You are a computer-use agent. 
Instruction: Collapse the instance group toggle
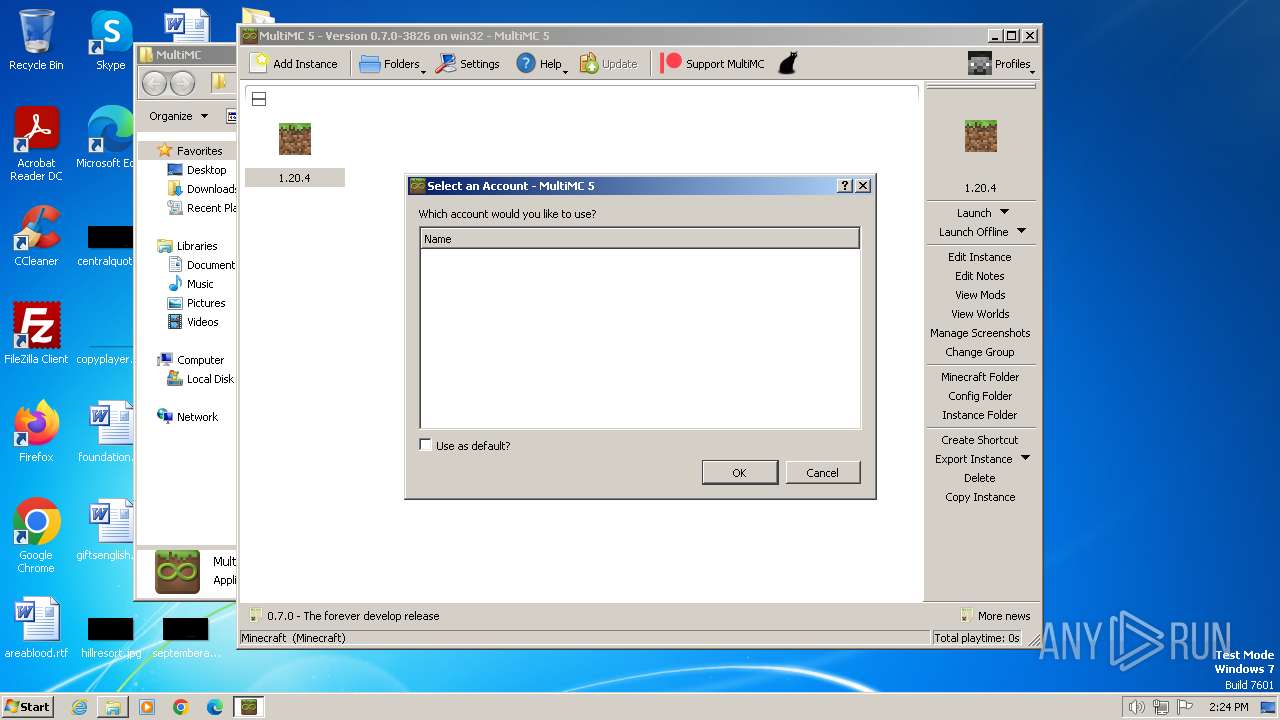pyautogui.click(x=259, y=99)
